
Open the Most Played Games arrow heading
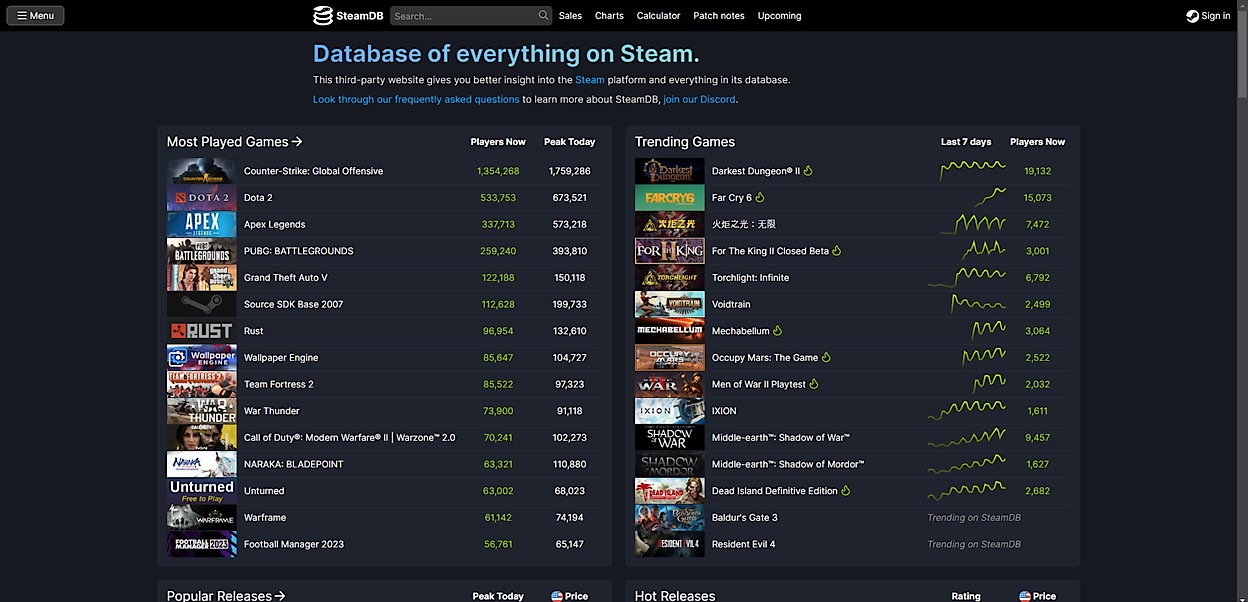pos(235,142)
